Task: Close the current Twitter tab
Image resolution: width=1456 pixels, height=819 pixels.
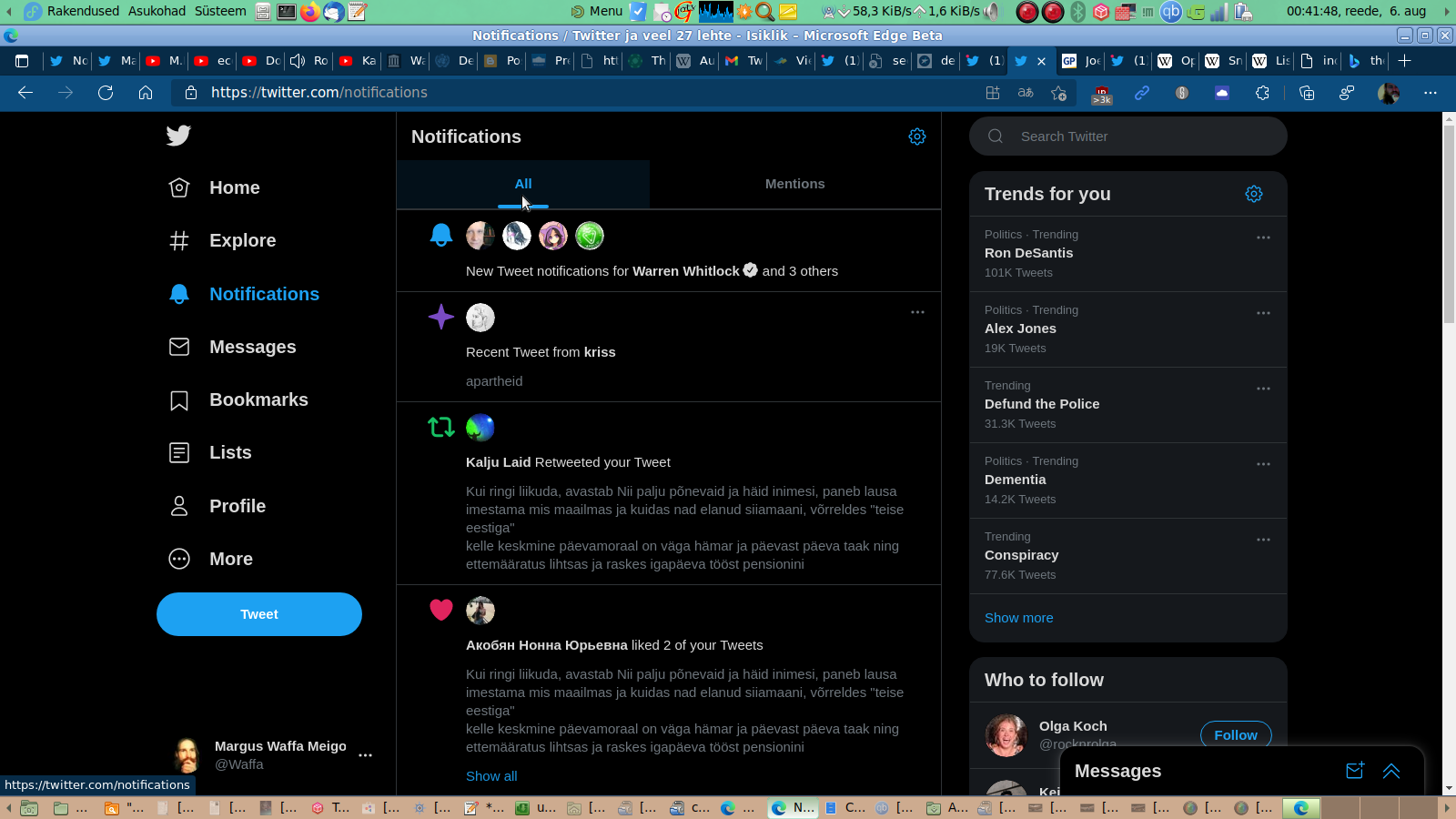Action: point(1042,61)
